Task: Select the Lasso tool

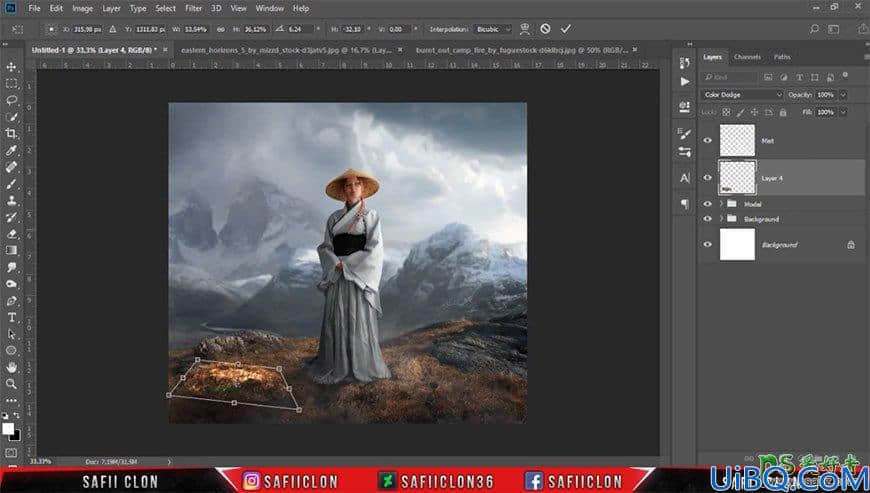Action: click(x=11, y=100)
